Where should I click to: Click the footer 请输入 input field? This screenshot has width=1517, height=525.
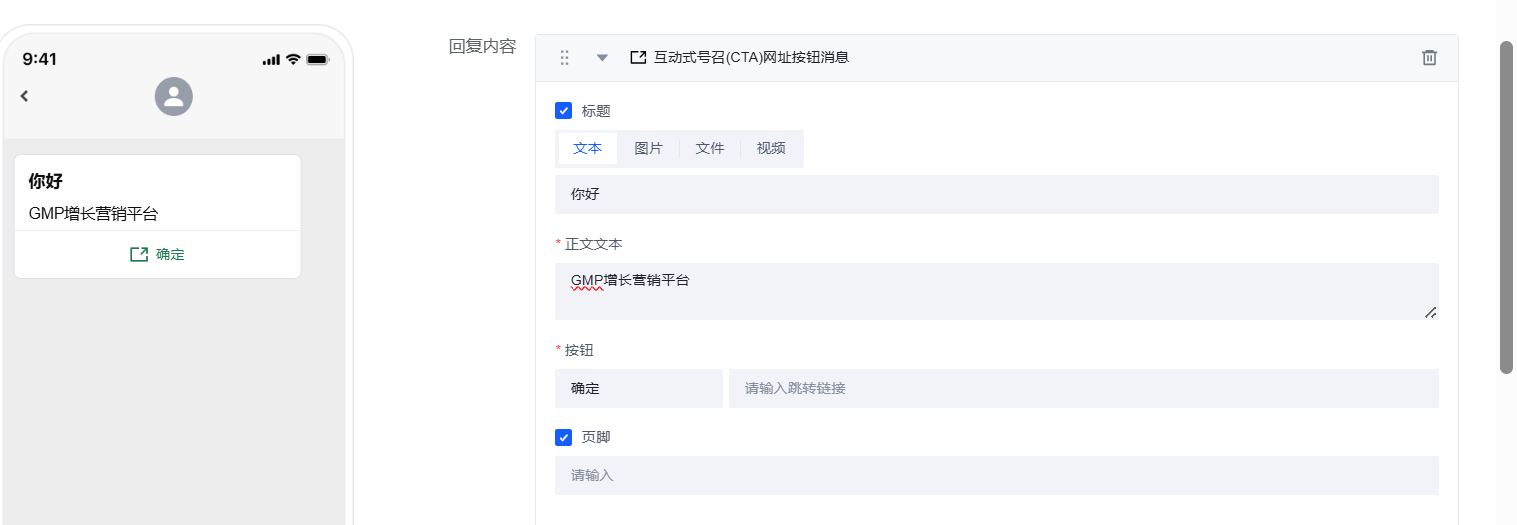point(996,476)
